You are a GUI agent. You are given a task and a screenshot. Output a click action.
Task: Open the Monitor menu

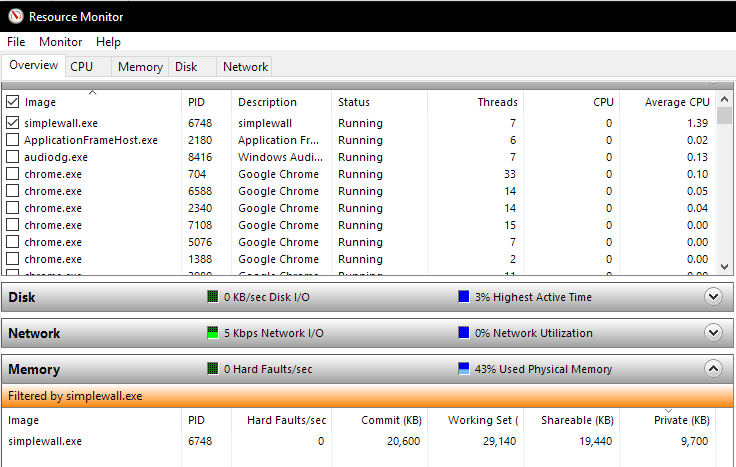[61, 42]
